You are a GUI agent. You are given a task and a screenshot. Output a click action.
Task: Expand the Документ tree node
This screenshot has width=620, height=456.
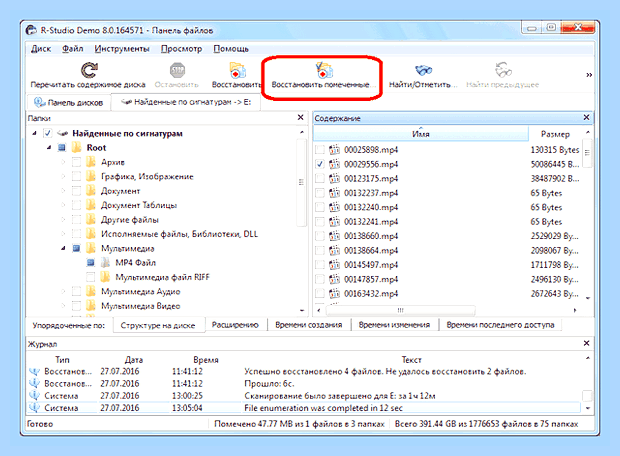coord(63,191)
